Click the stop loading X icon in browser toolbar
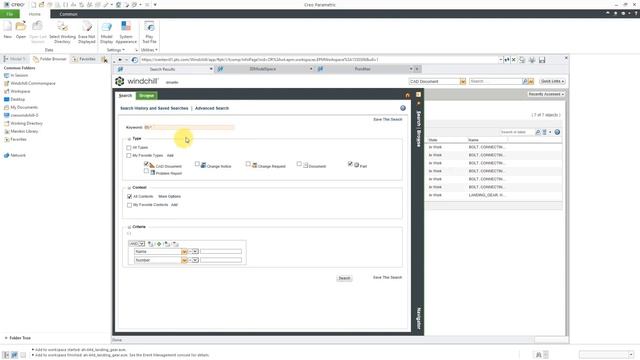 click(x=514, y=60)
